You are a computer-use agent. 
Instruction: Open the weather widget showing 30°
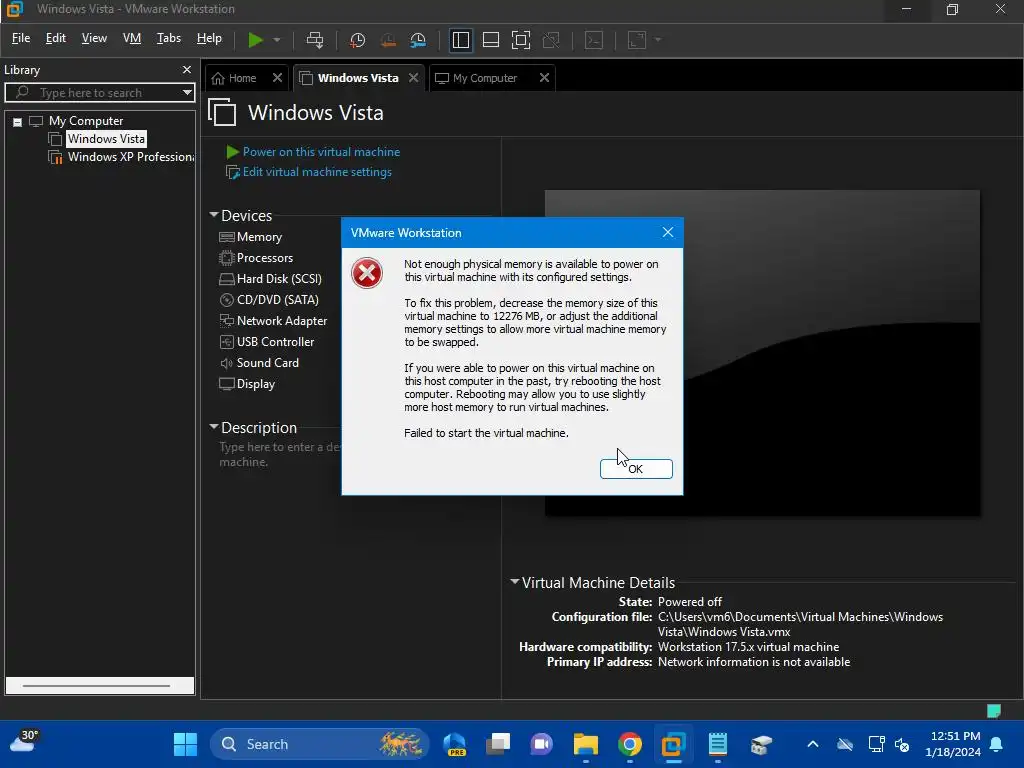coord(24,743)
